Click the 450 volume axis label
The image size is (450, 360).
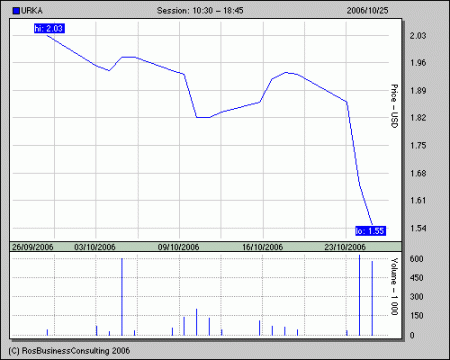[x=417, y=278]
